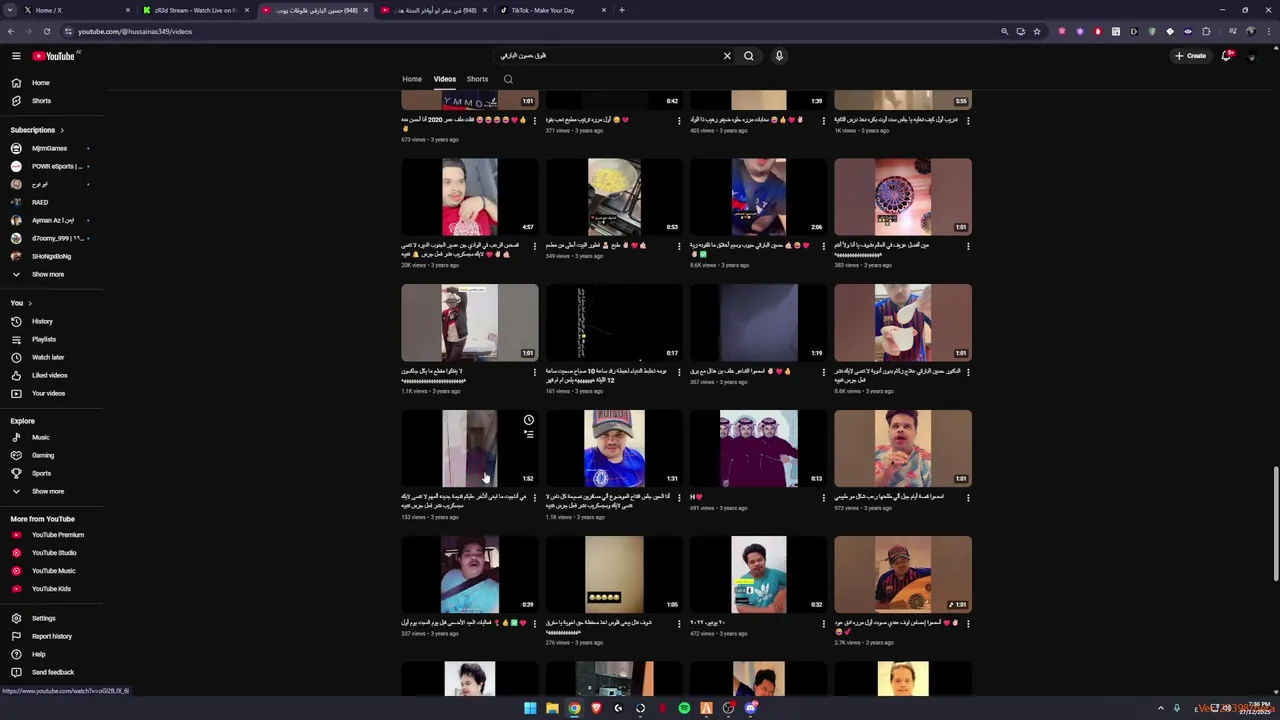
Task: Open the Windows Start menu
Action: click(x=530, y=708)
